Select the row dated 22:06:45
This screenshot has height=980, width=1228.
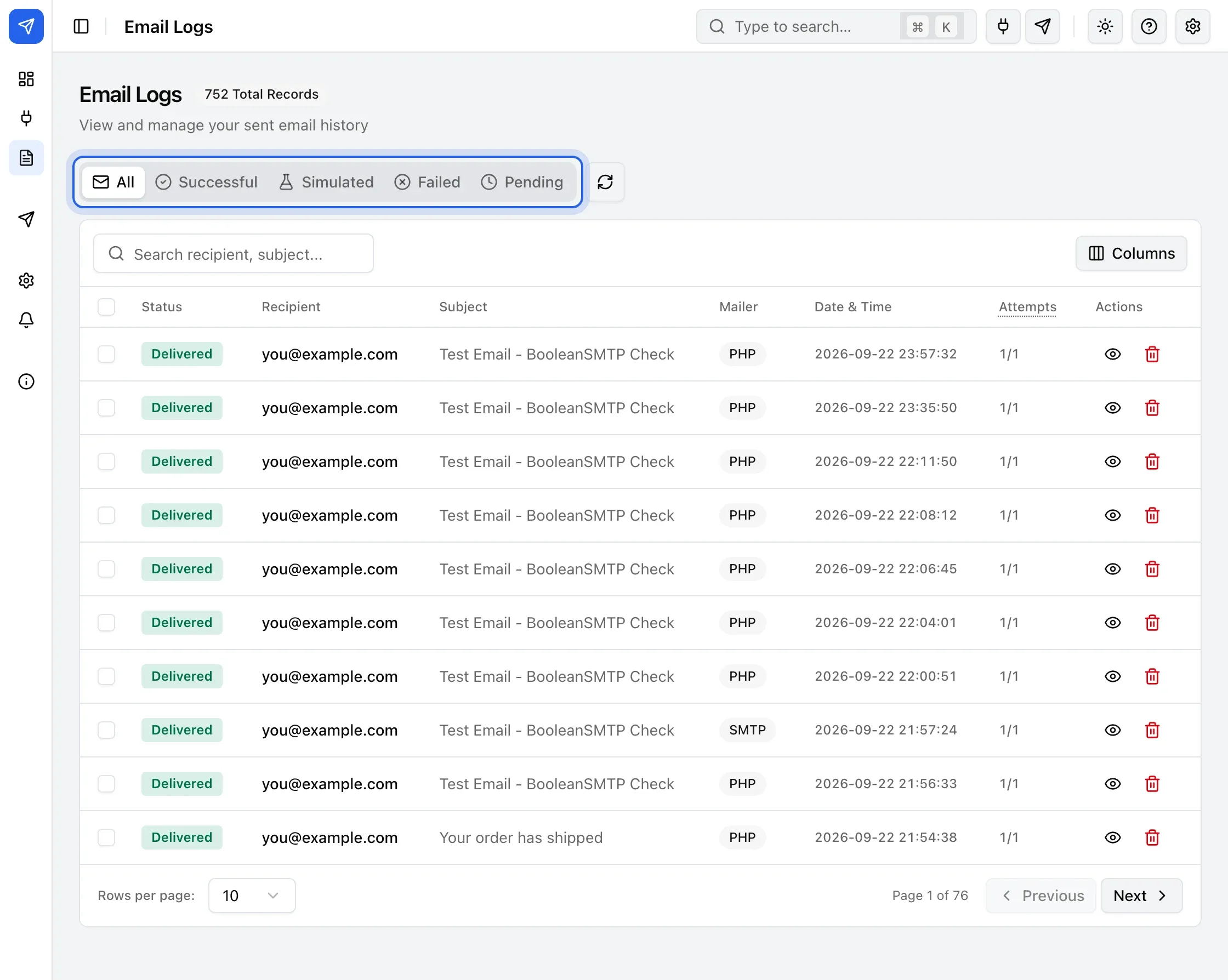pos(106,569)
